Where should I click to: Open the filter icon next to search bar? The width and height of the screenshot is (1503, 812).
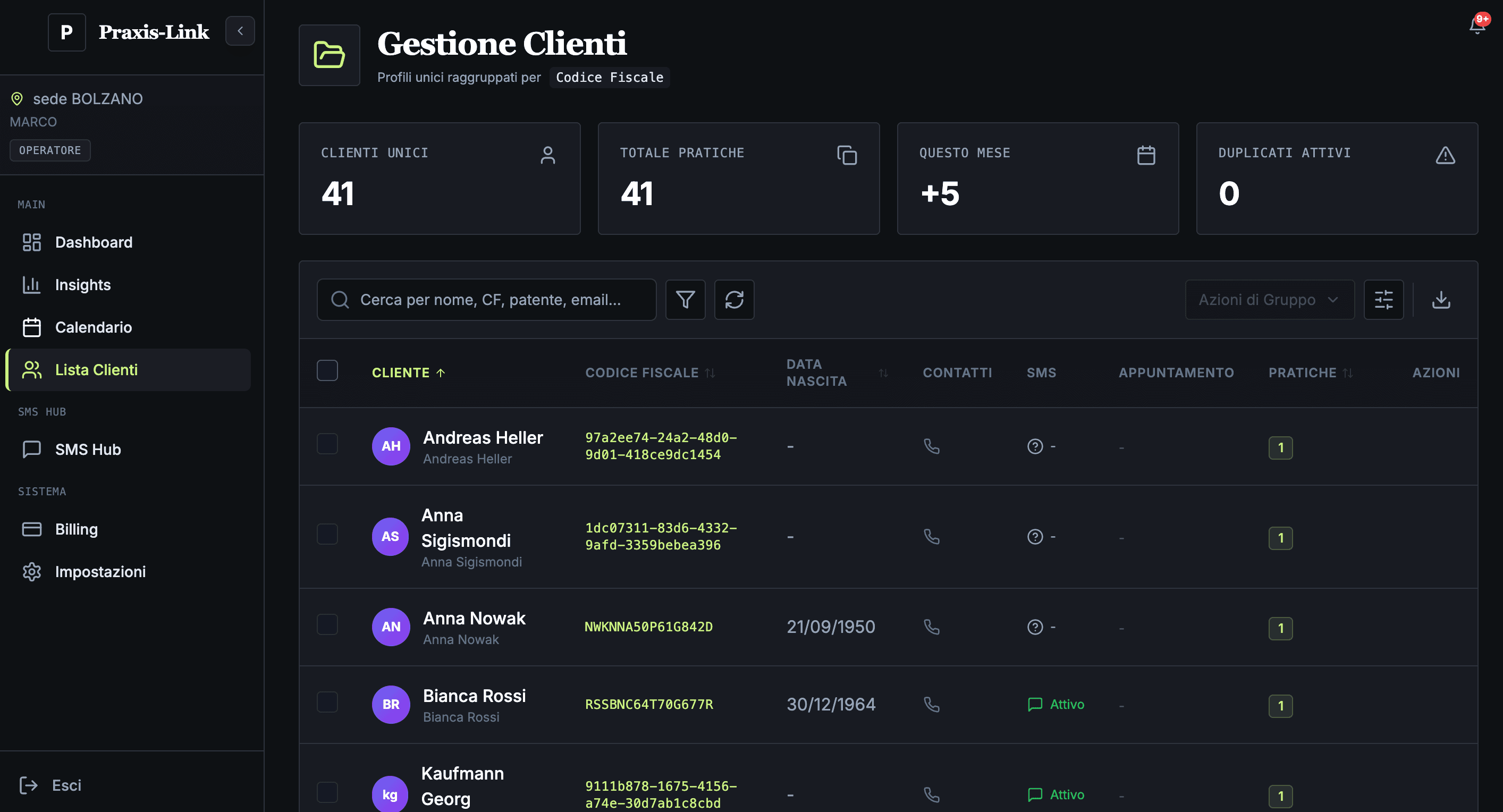tap(686, 299)
